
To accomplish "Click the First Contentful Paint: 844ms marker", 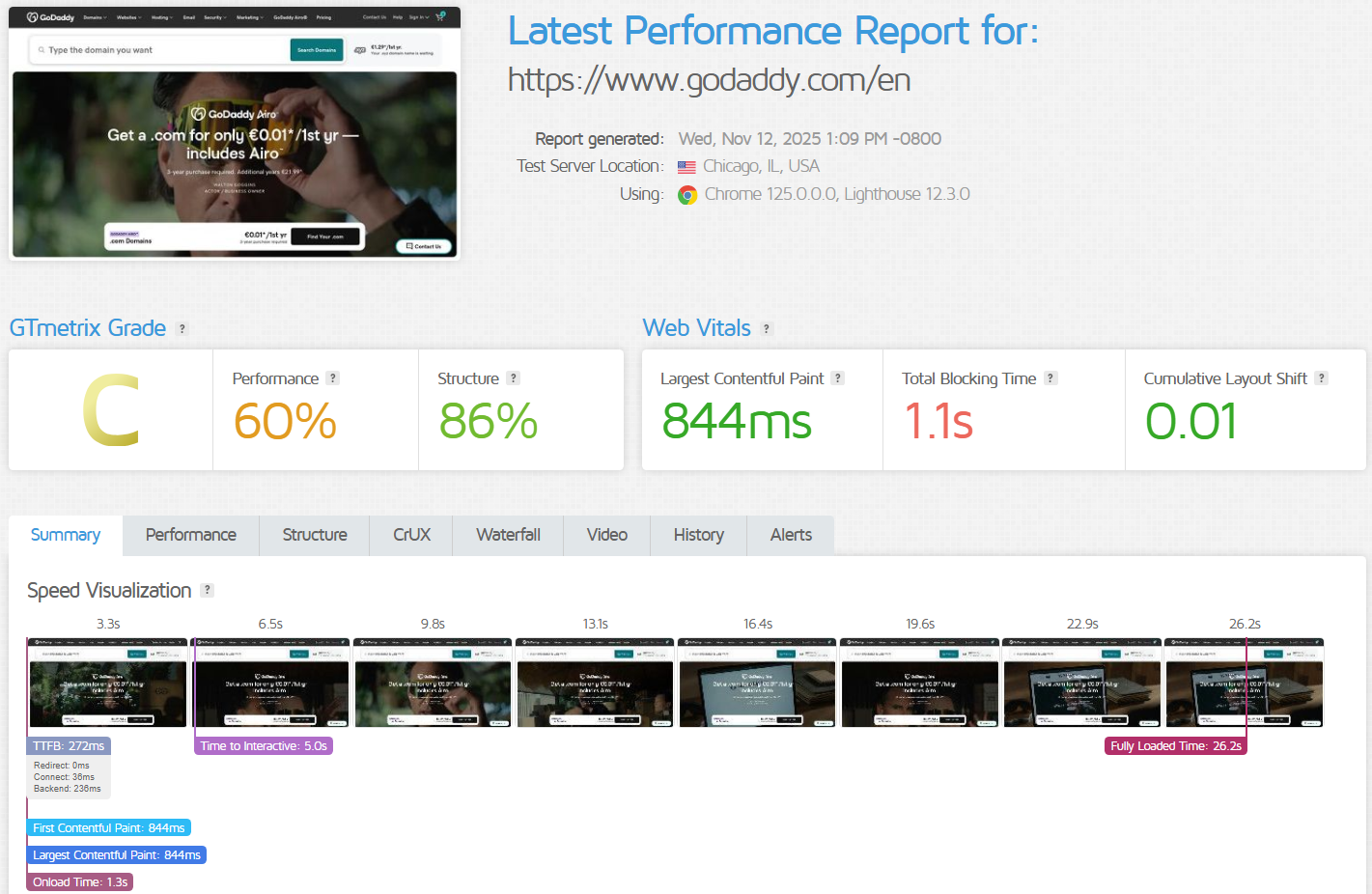I will [109, 828].
